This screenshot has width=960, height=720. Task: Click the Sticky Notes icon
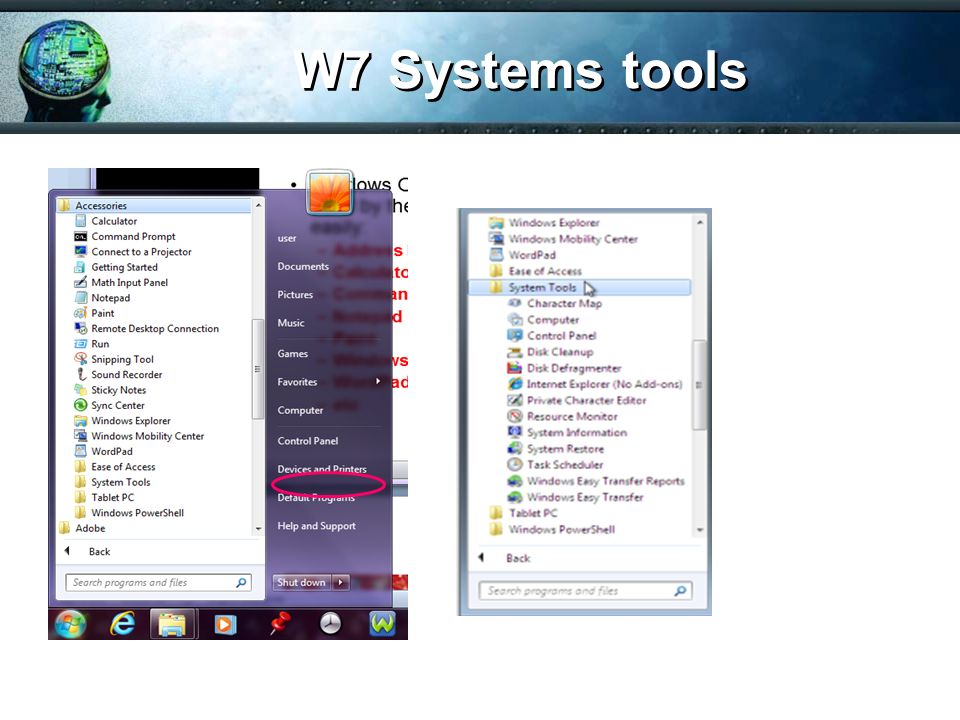tap(80, 389)
